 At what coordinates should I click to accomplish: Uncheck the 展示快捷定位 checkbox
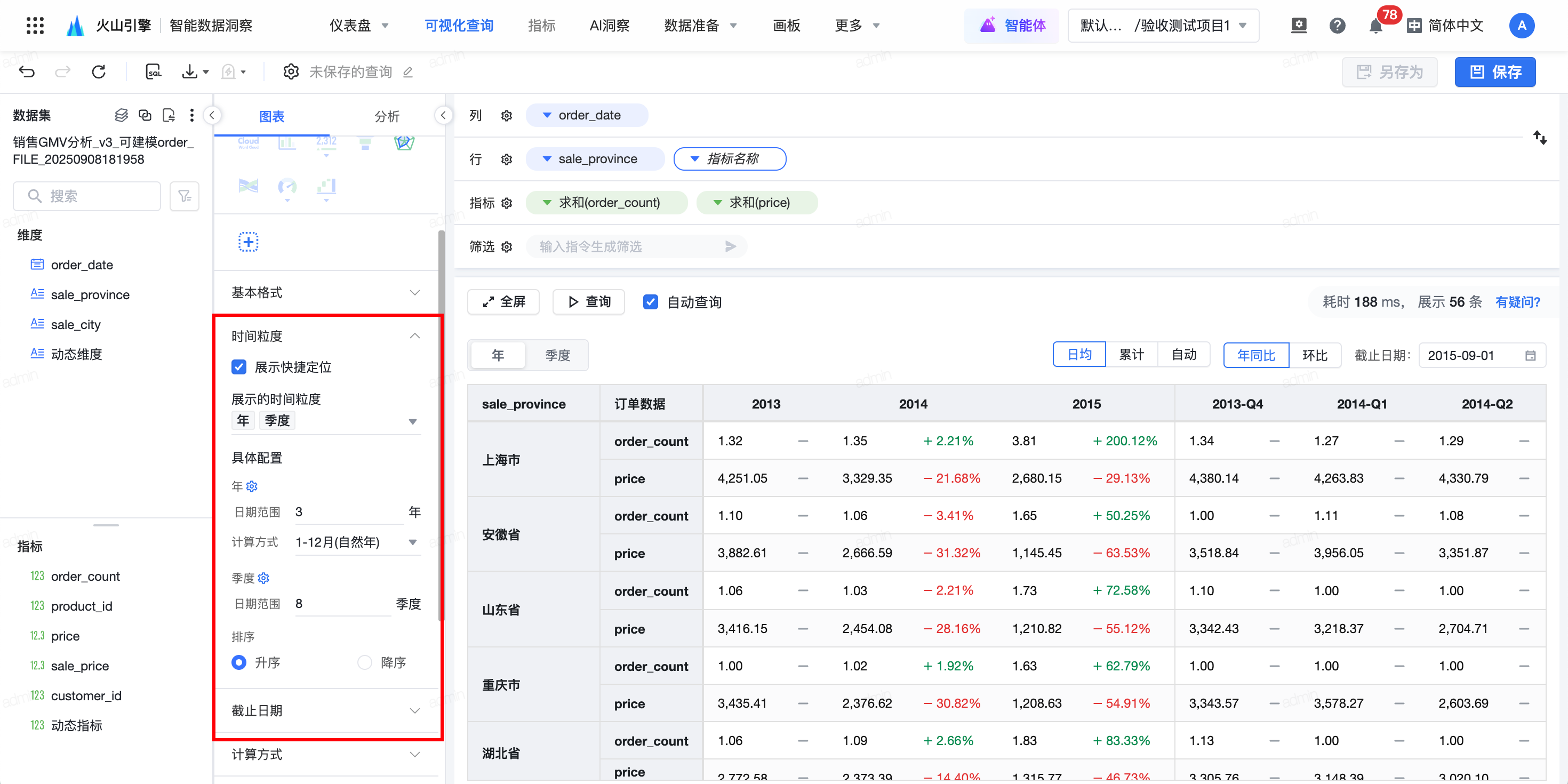[x=238, y=367]
